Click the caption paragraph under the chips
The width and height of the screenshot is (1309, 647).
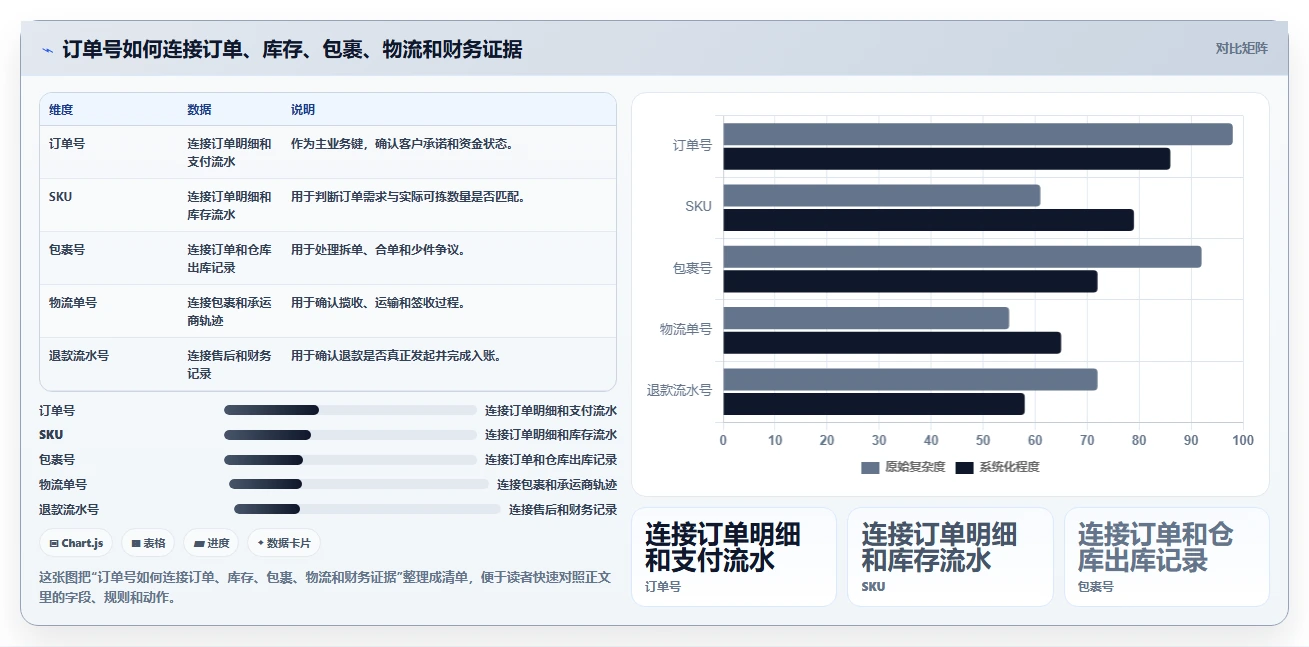(325, 588)
